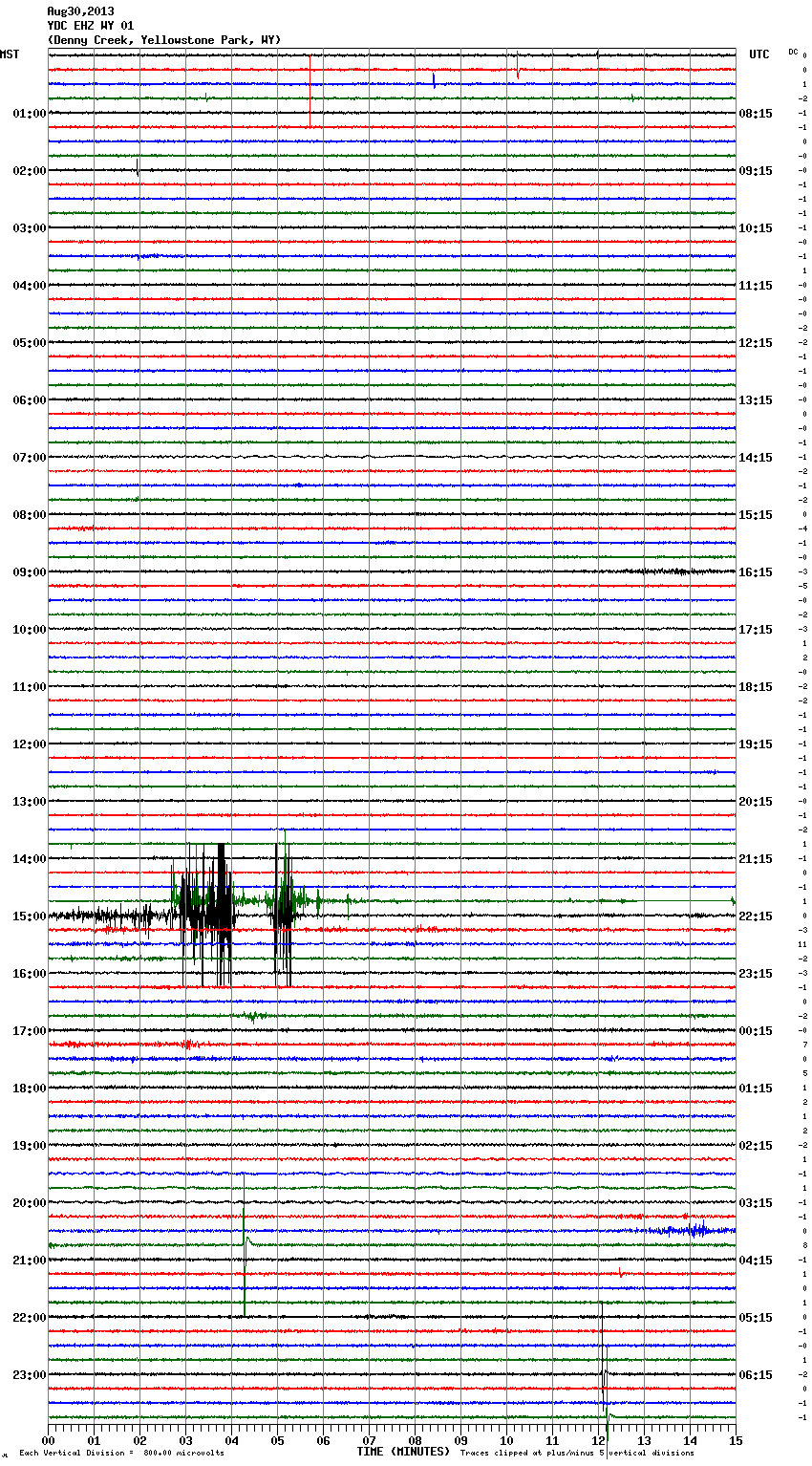The image size is (812, 1466).
Task: Click the Aug30,2013 date heading
Action: [80, 11]
